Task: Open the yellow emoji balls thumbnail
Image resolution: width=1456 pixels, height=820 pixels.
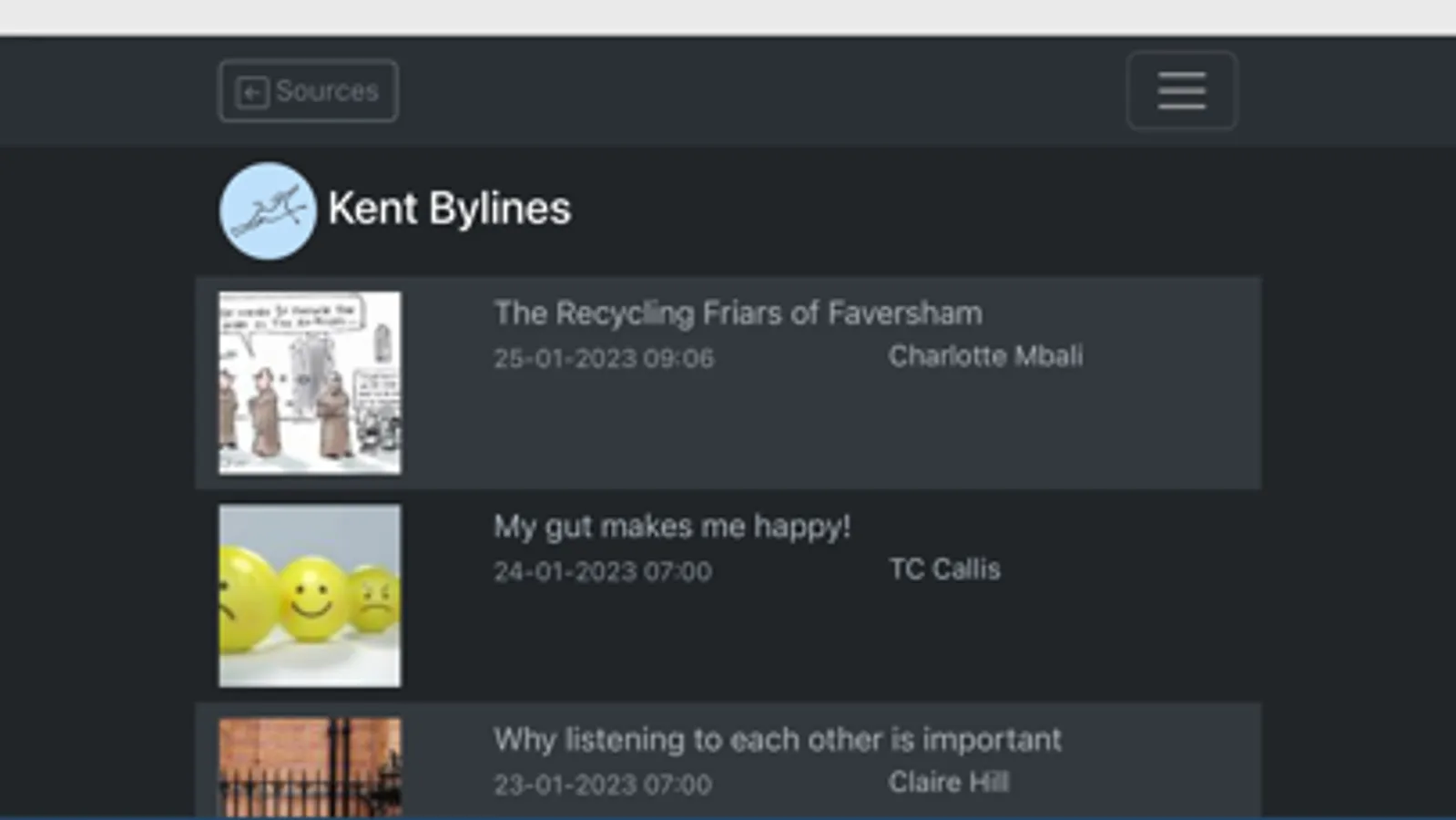Action: [x=310, y=596]
